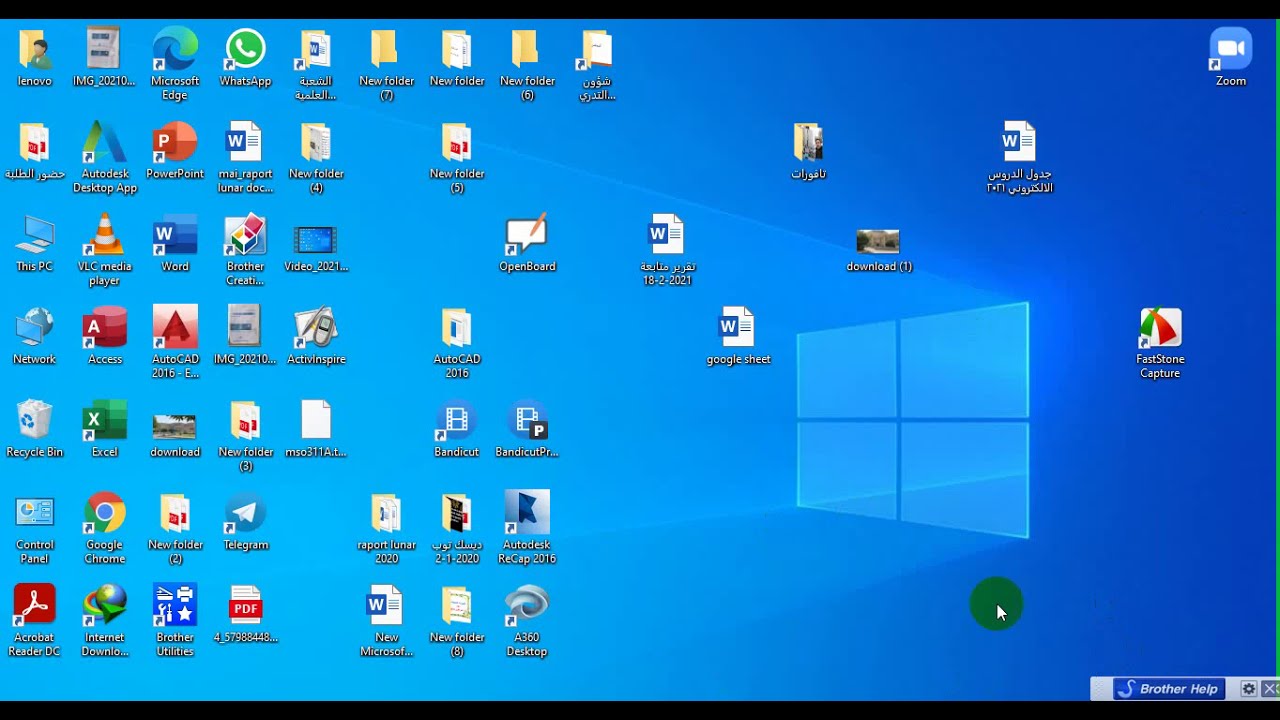Select the حضور الطلبة folder
The width and height of the screenshot is (1280, 720).
tap(34, 151)
